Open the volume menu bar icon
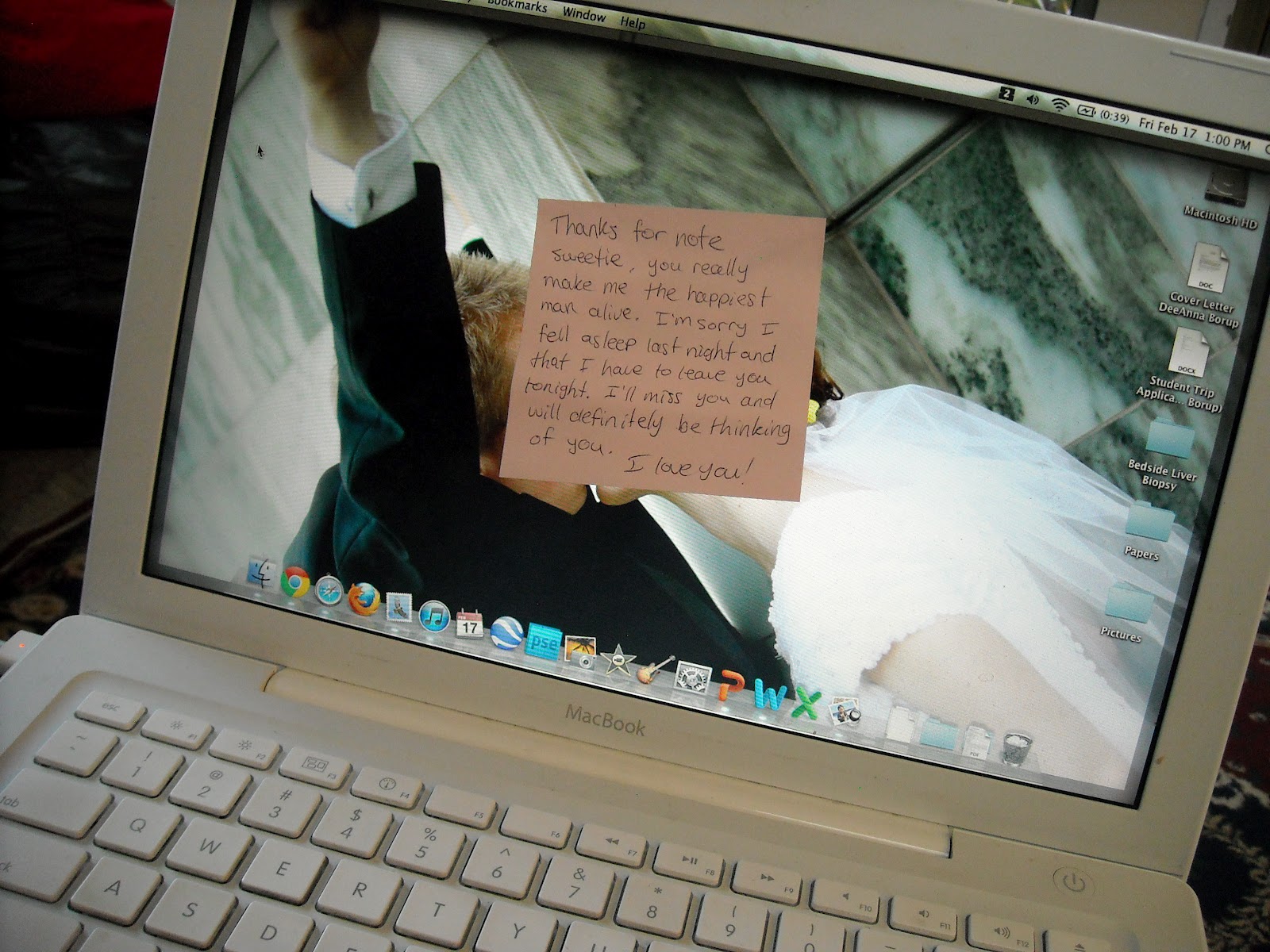 coord(1032,99)
